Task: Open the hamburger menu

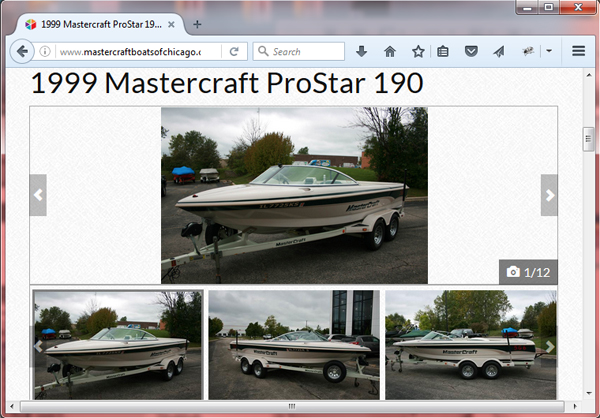Action: [579, 51]
